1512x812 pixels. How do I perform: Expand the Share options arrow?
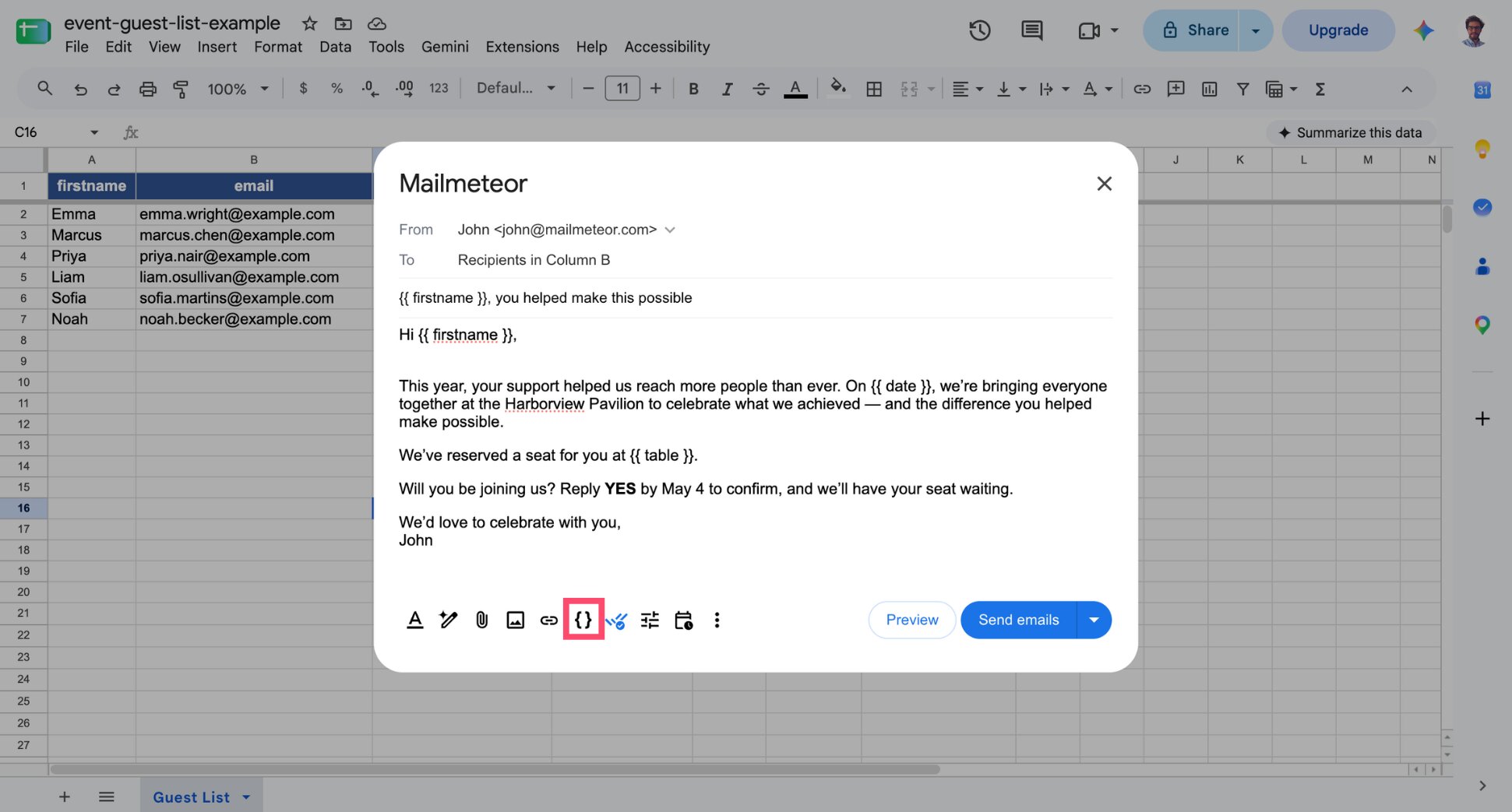pyautogui.click(x=1256, y=30)
